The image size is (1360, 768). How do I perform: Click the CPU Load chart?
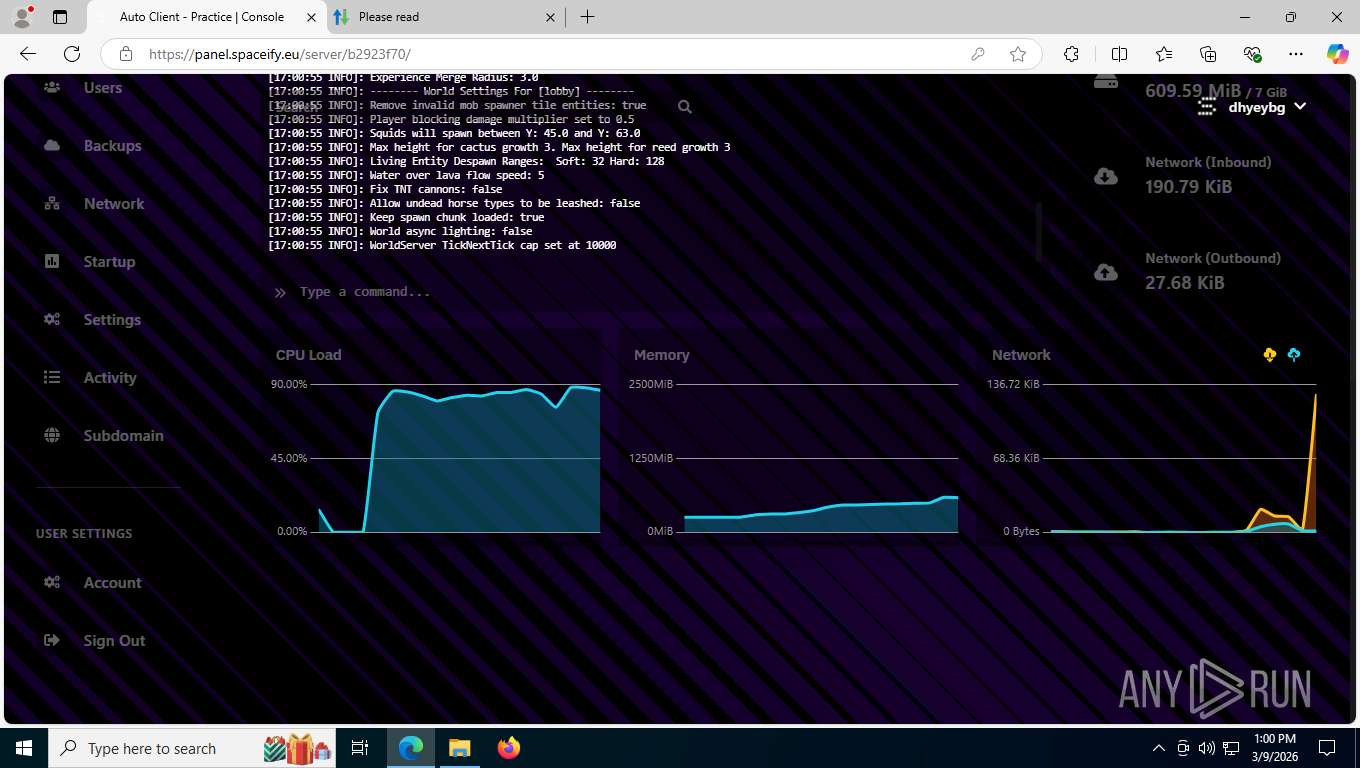coord(436,457)
